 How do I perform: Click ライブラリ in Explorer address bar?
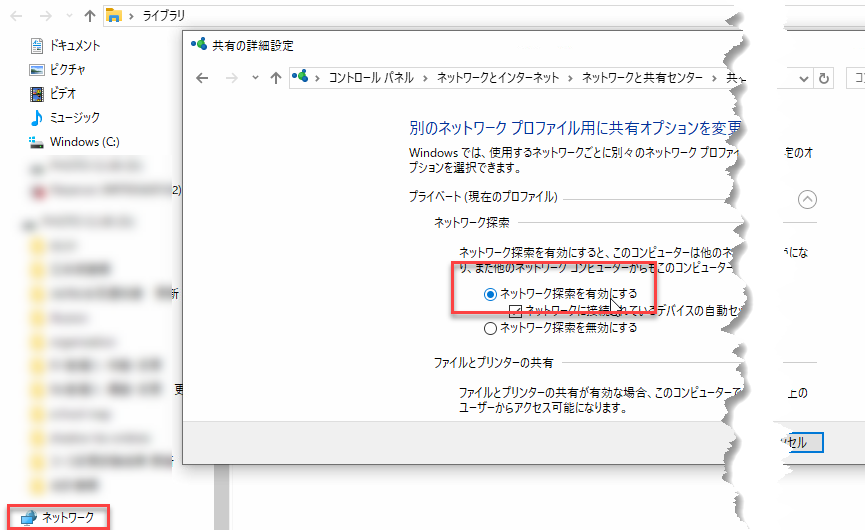(x=161, y=16)
